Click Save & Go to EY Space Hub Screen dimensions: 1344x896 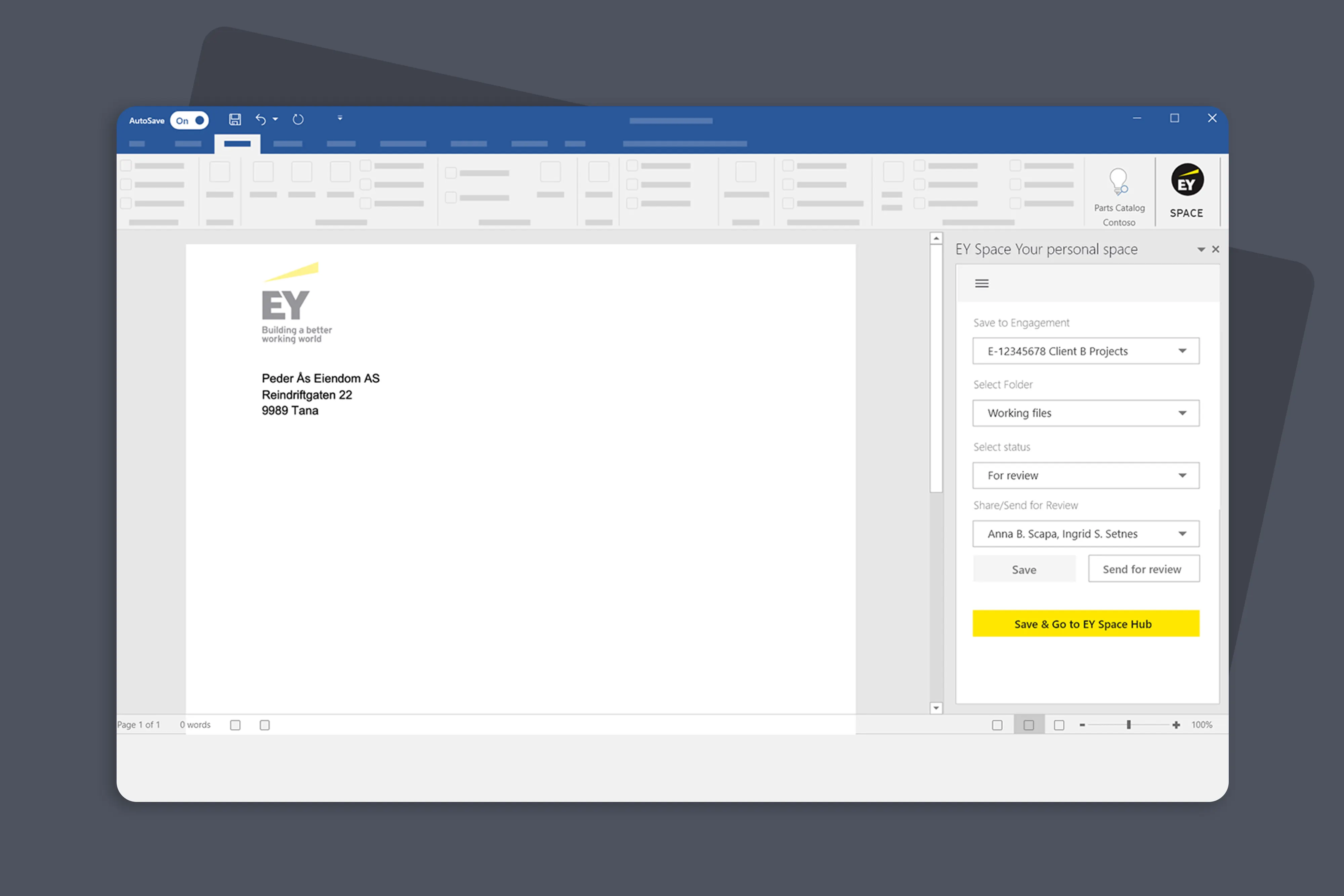pos(1085,624)
